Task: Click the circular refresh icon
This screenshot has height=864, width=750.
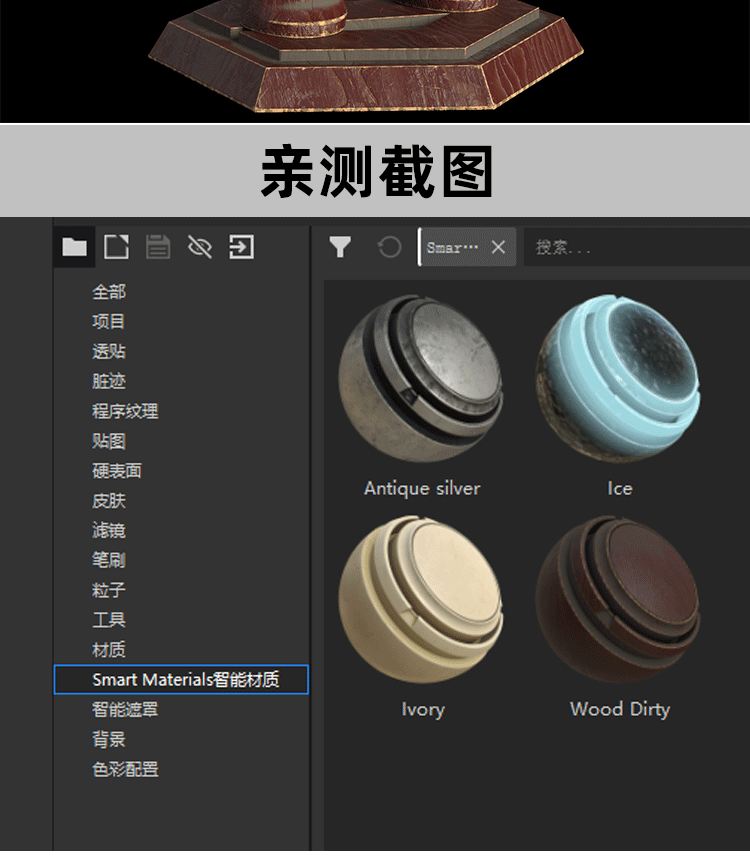Action: [x=390, y=247]
